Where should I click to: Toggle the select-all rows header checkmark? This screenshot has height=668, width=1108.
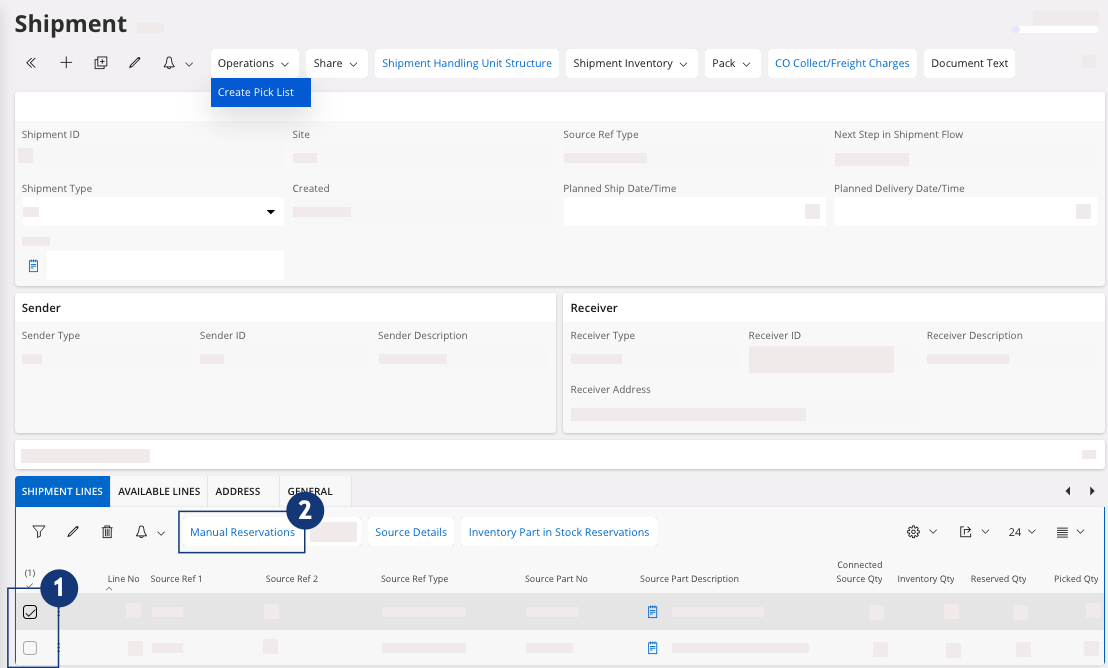(30, 585)
